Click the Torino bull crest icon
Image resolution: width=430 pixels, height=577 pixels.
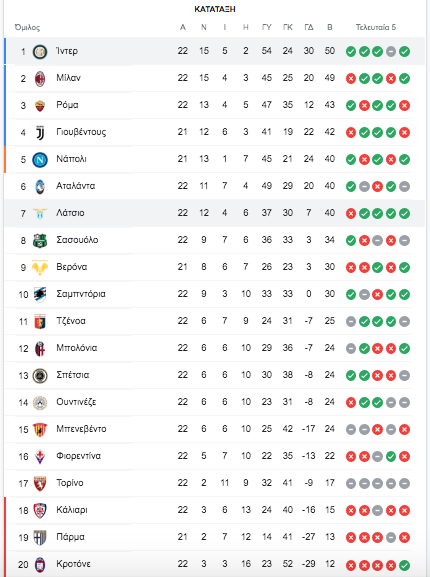click(40, 483)
